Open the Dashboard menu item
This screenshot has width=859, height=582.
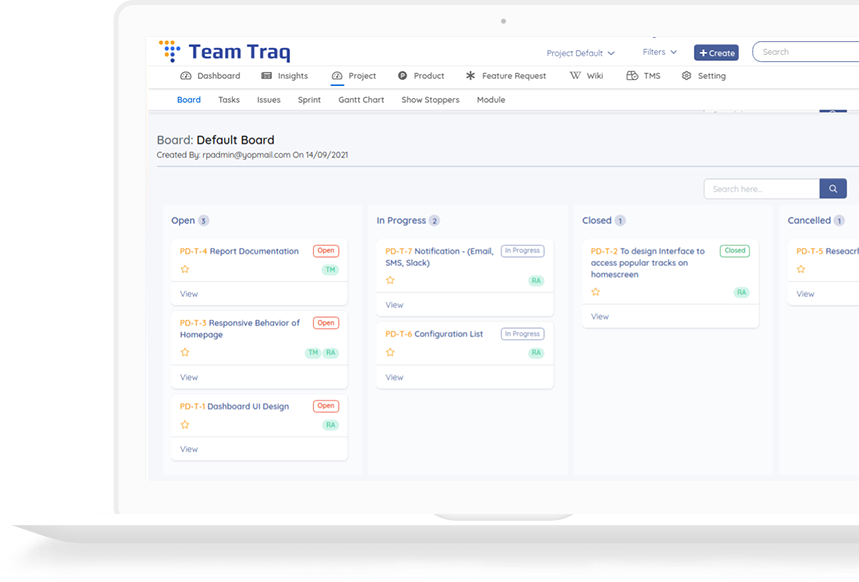pyautogui.click(x=210, y=76)
